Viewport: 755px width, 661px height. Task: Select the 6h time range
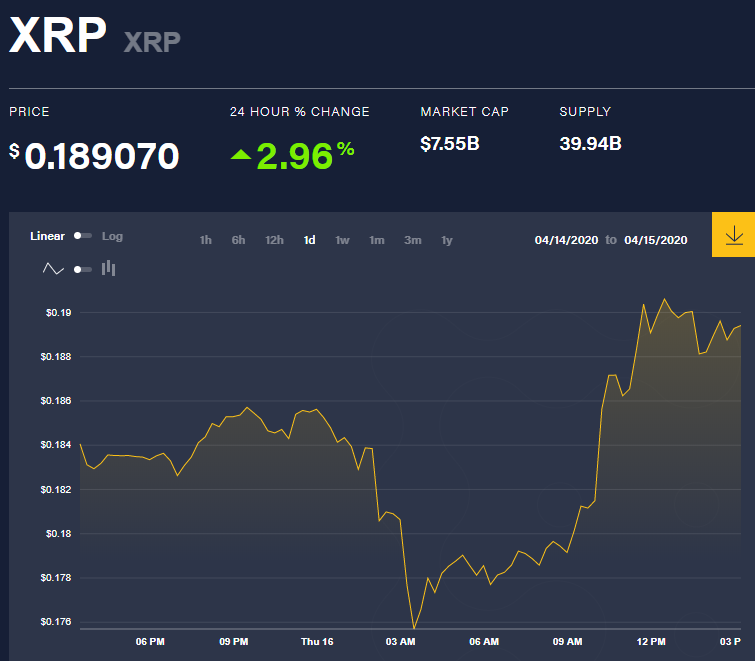pyautogui.click(x=238, y=240)
